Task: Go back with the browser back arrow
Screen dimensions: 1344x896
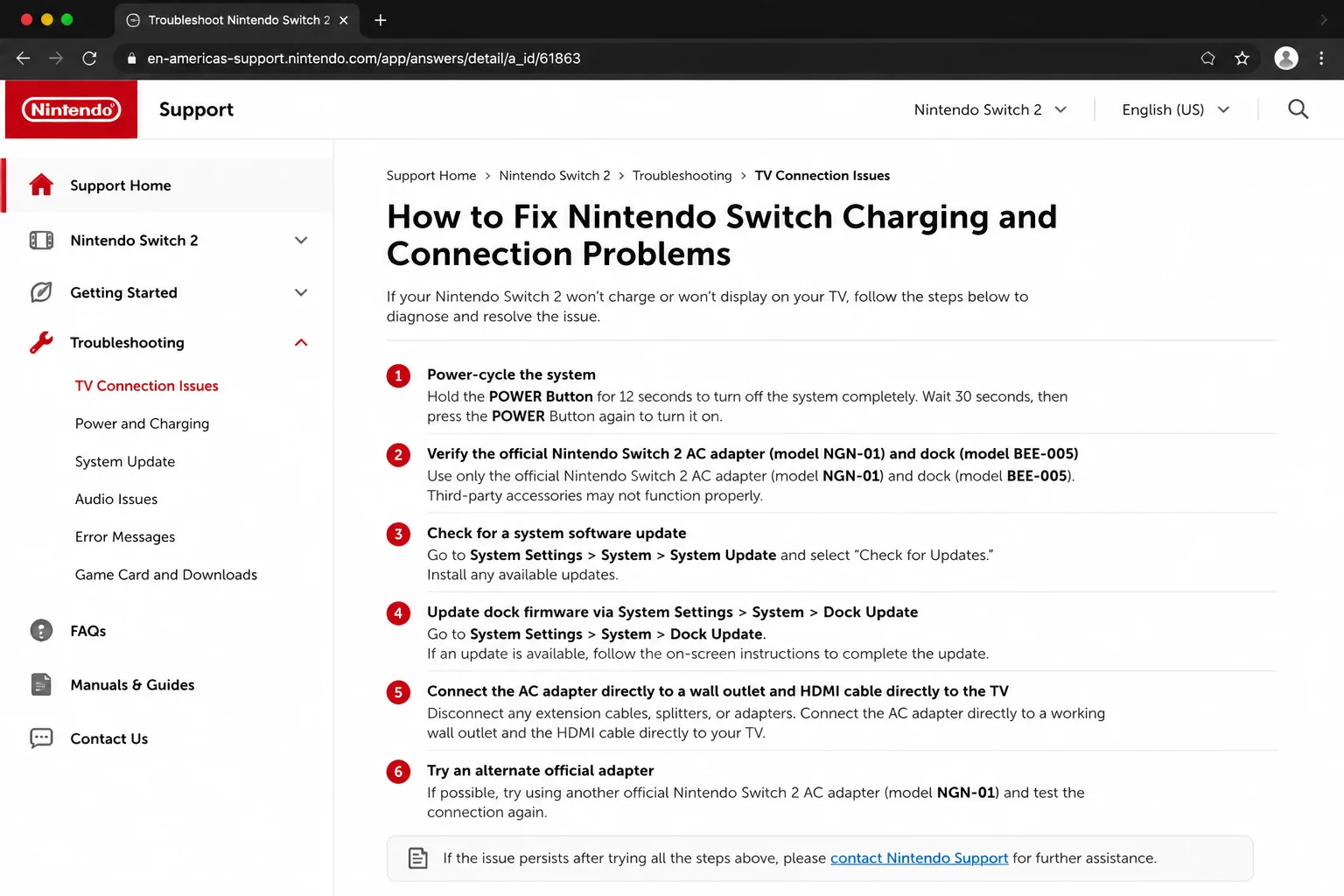Action: click(23, 59)
